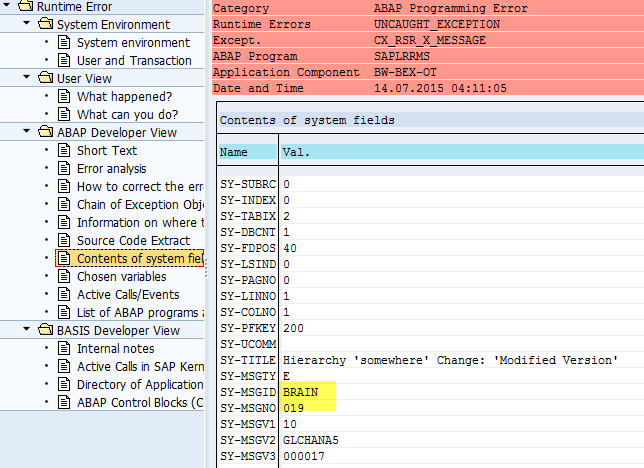Click the Name column header
This screenshot has height=468, width=644.
(x=248, y=152)
